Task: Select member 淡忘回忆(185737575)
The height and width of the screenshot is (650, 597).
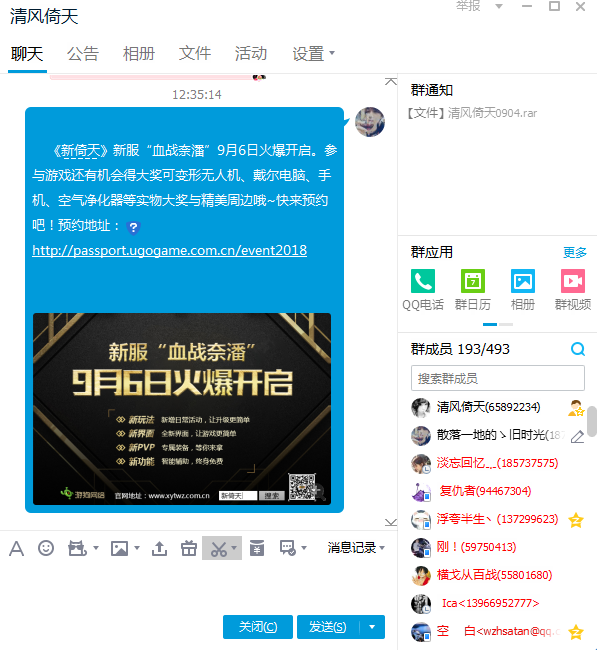Action: (498, 463)
